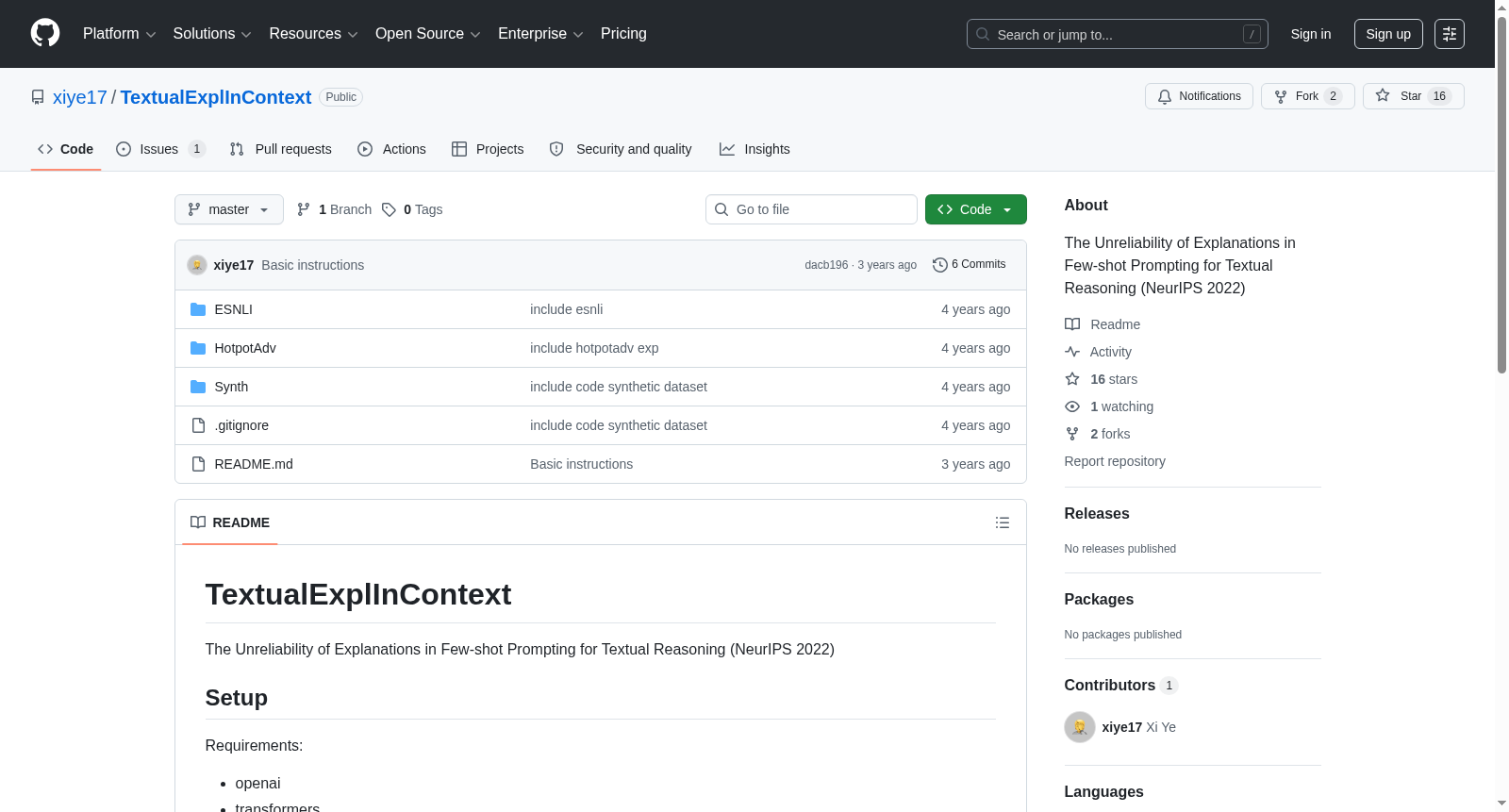Expand the Platform menu
This screenshot has height=812, width=1509.
(x=120, y=34)
